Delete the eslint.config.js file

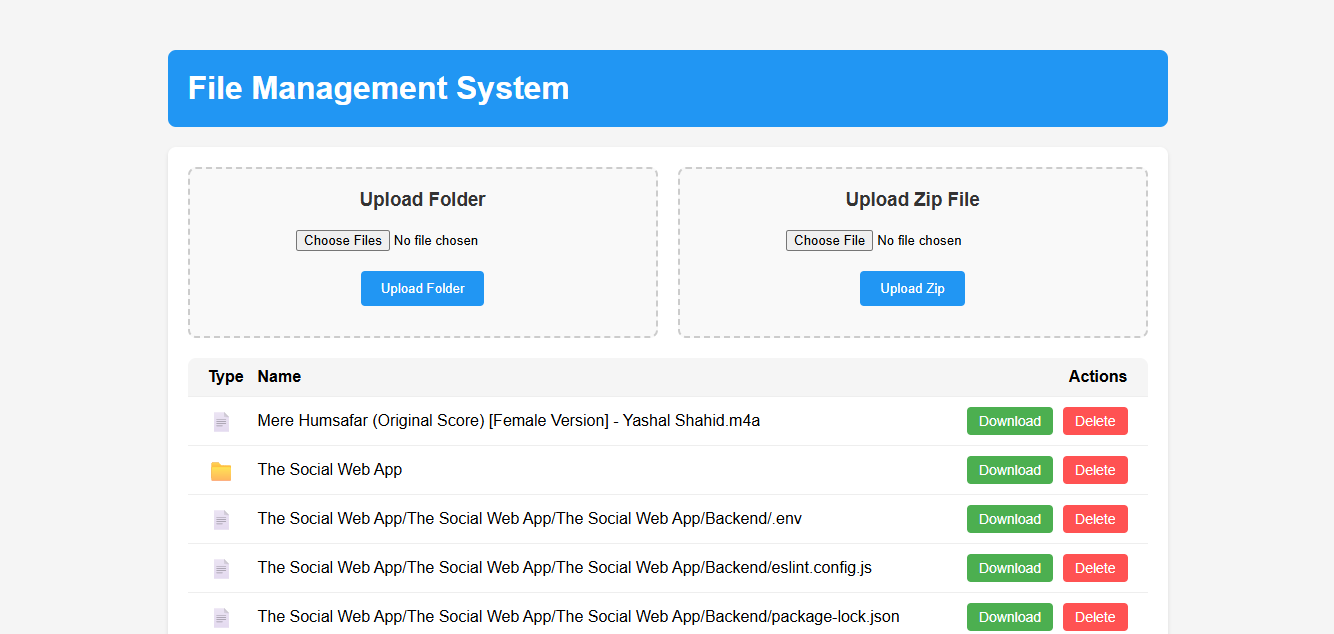click(1095, 568)
